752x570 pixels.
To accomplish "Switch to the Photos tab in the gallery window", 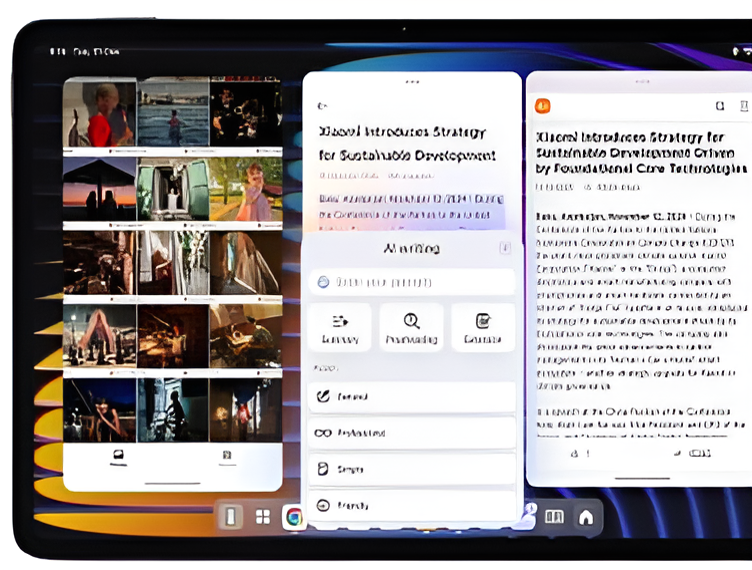I will click(118, 457).
